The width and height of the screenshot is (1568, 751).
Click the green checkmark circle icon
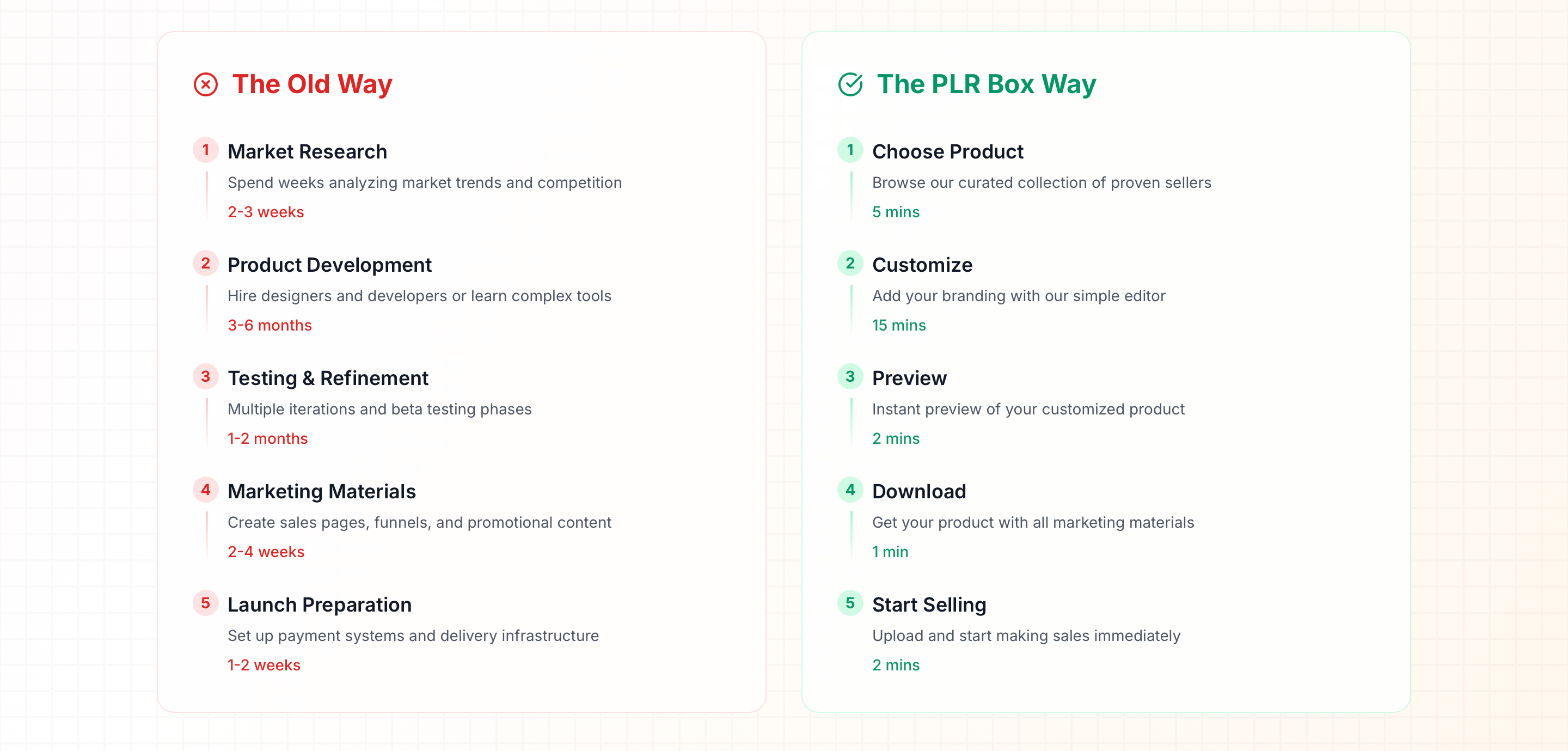tap(850, 84)
